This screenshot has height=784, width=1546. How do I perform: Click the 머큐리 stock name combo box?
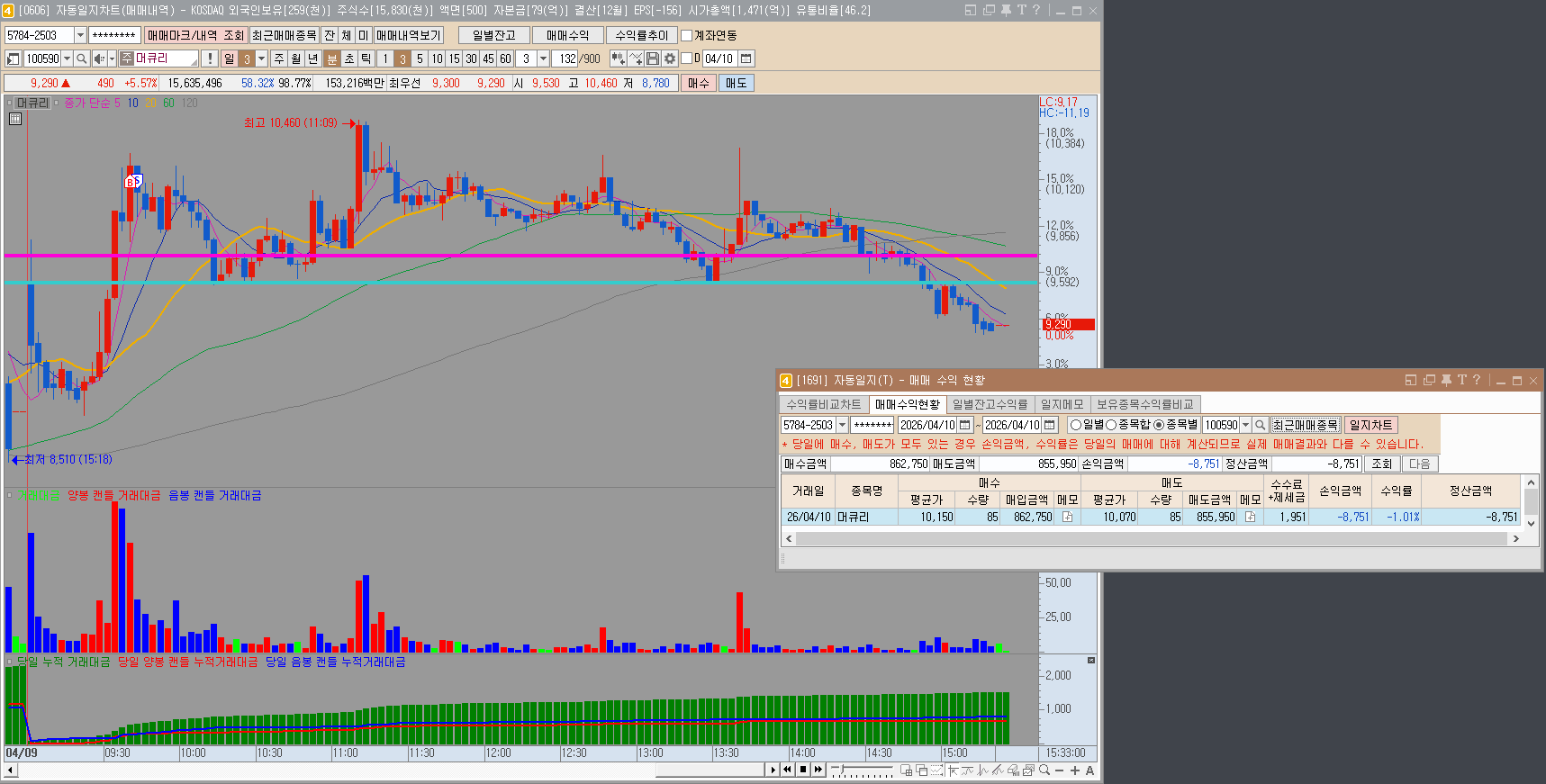(x=159, y=59)
